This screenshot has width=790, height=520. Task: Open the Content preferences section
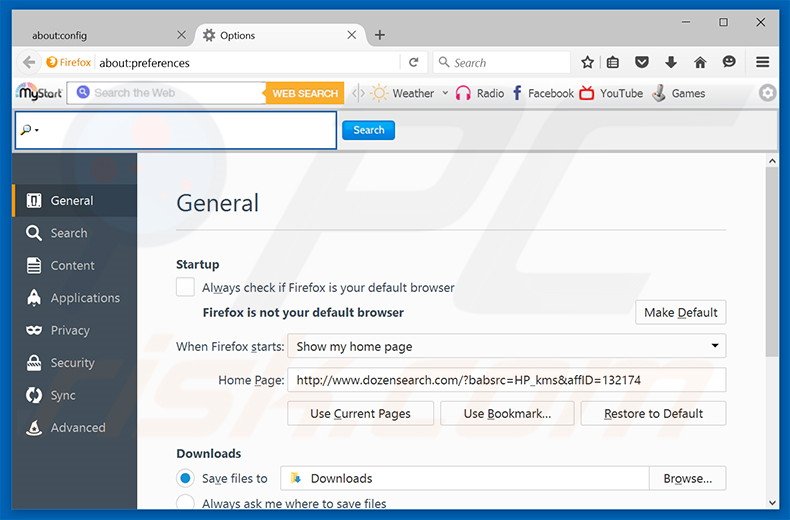(75, 266)
